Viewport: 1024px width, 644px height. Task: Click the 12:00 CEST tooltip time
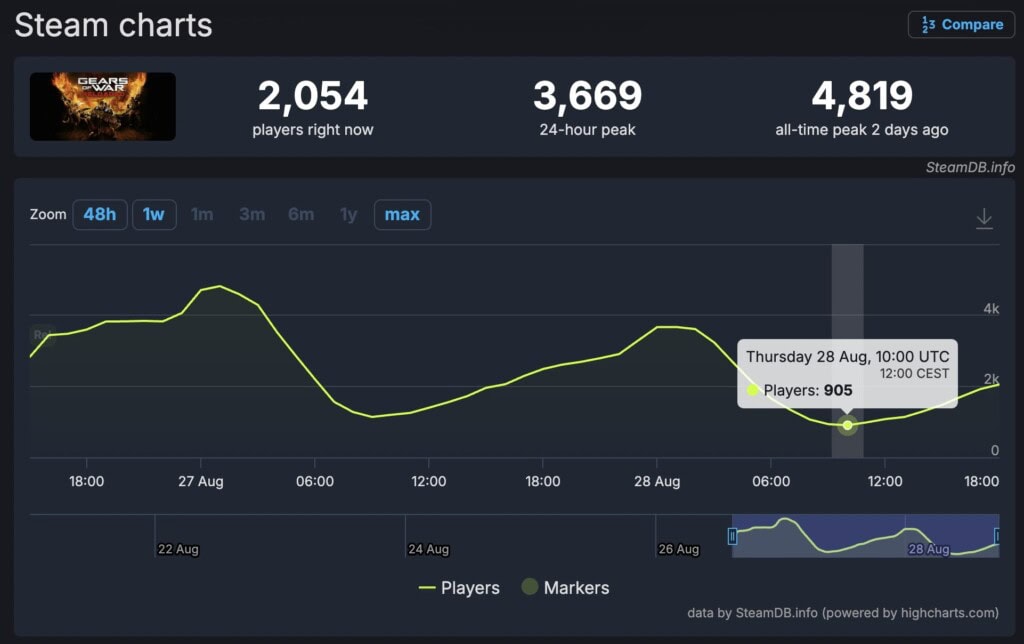[x=914, y=374]
